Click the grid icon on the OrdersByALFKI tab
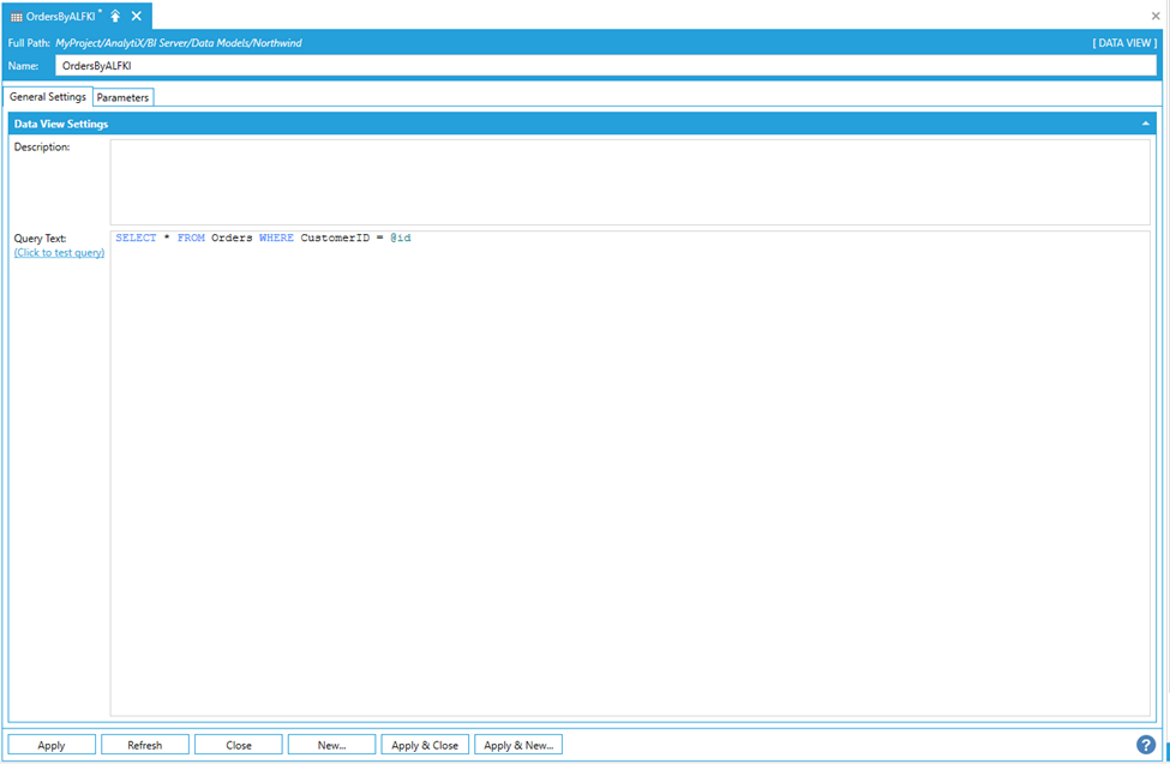The width and height of the screenshot is (1170, 764). click(16, 17)
